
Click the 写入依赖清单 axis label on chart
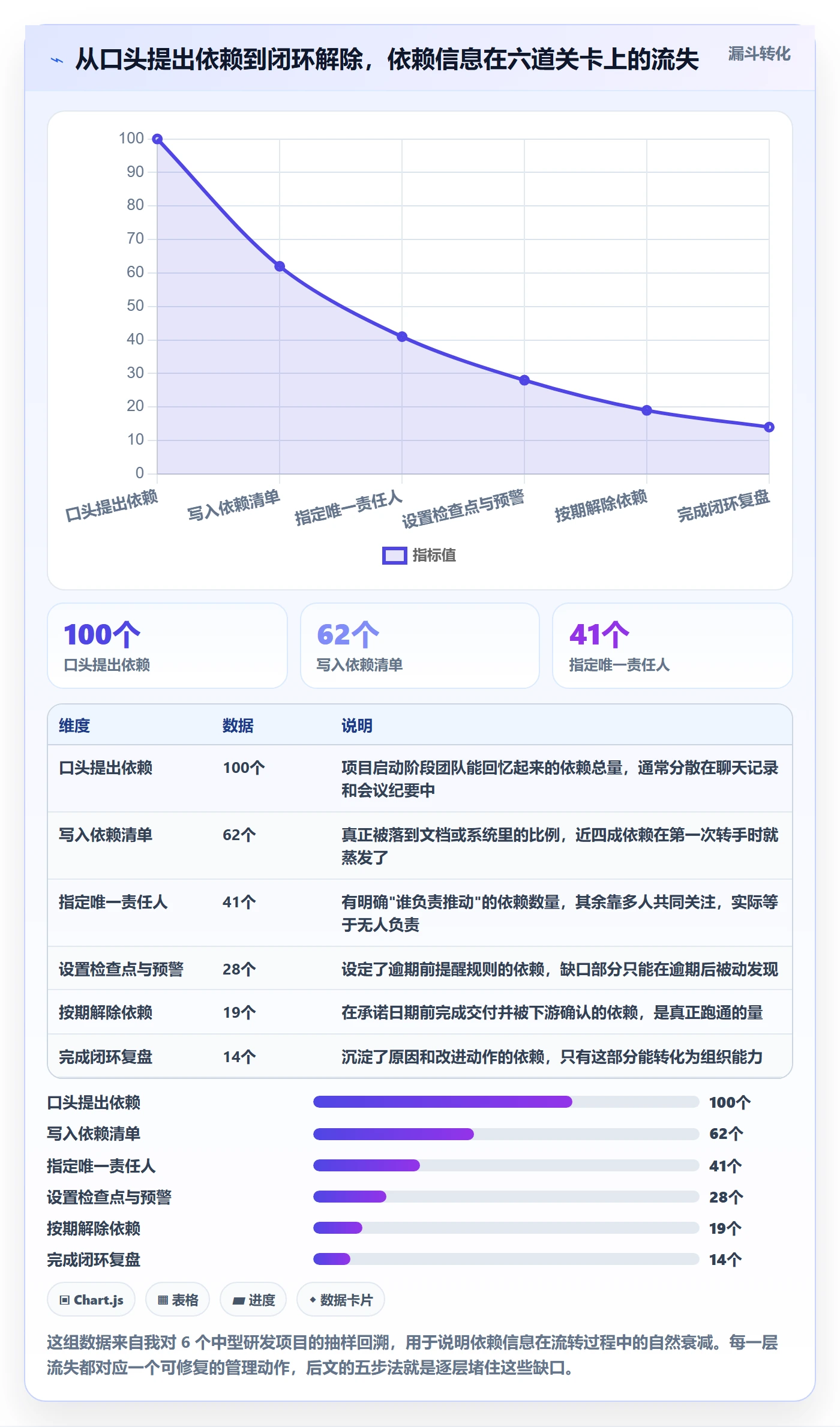233,506
